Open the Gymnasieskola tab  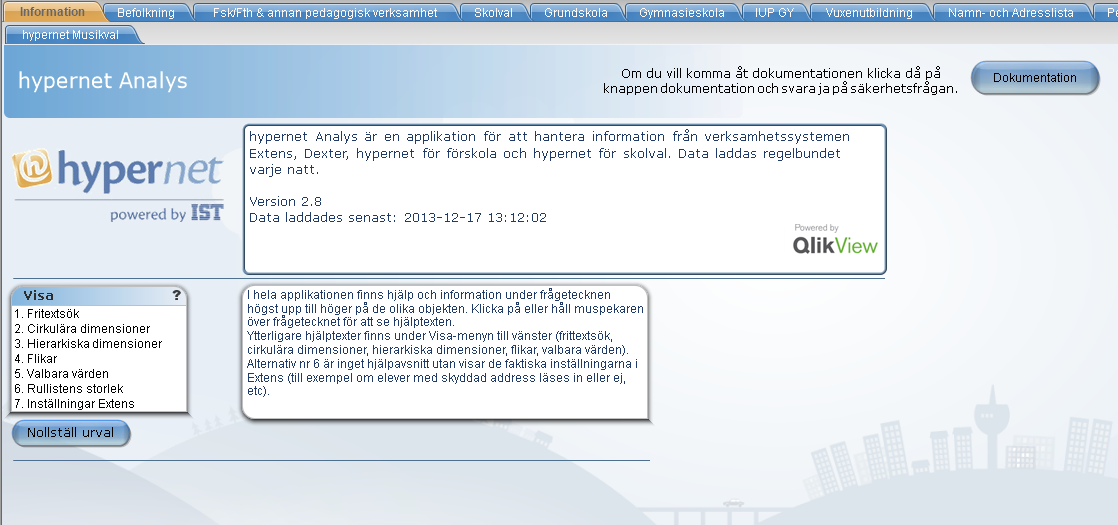click(x=682, y=13)
